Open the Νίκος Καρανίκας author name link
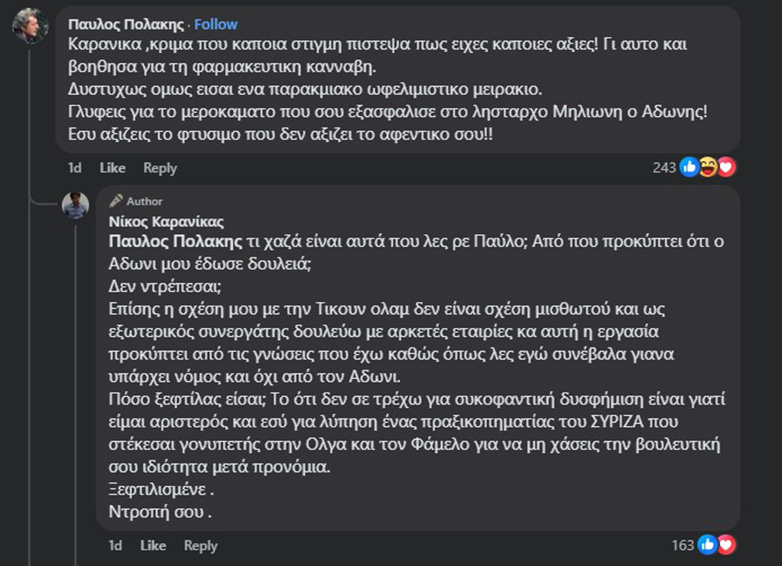 pos(165,221)
